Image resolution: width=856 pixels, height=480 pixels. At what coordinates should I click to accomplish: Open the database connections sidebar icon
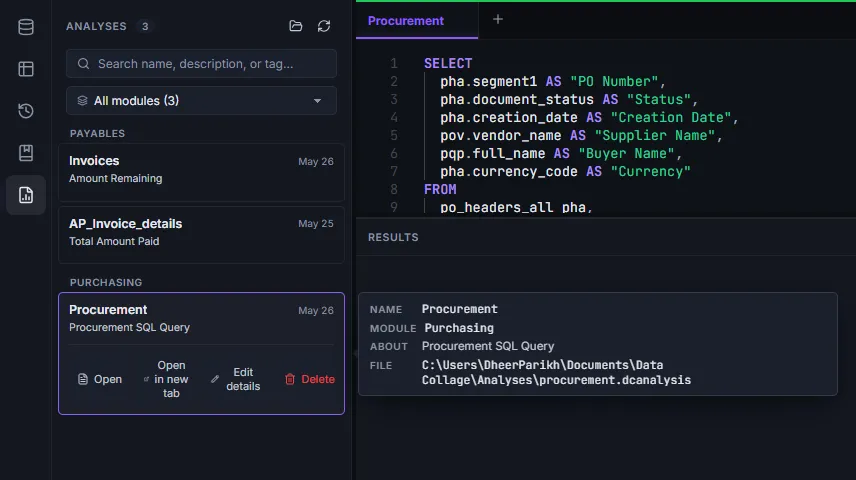point(26,27)
